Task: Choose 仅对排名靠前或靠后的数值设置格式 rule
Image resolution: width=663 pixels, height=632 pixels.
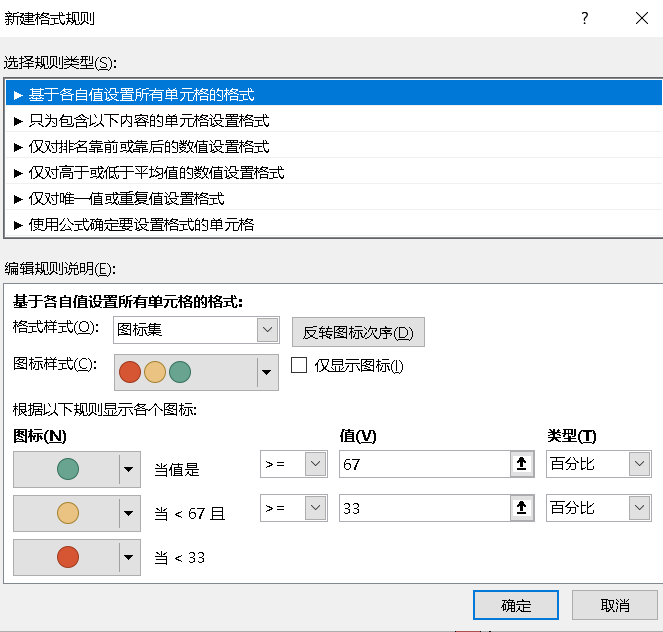Action: [x=334, y=146]
